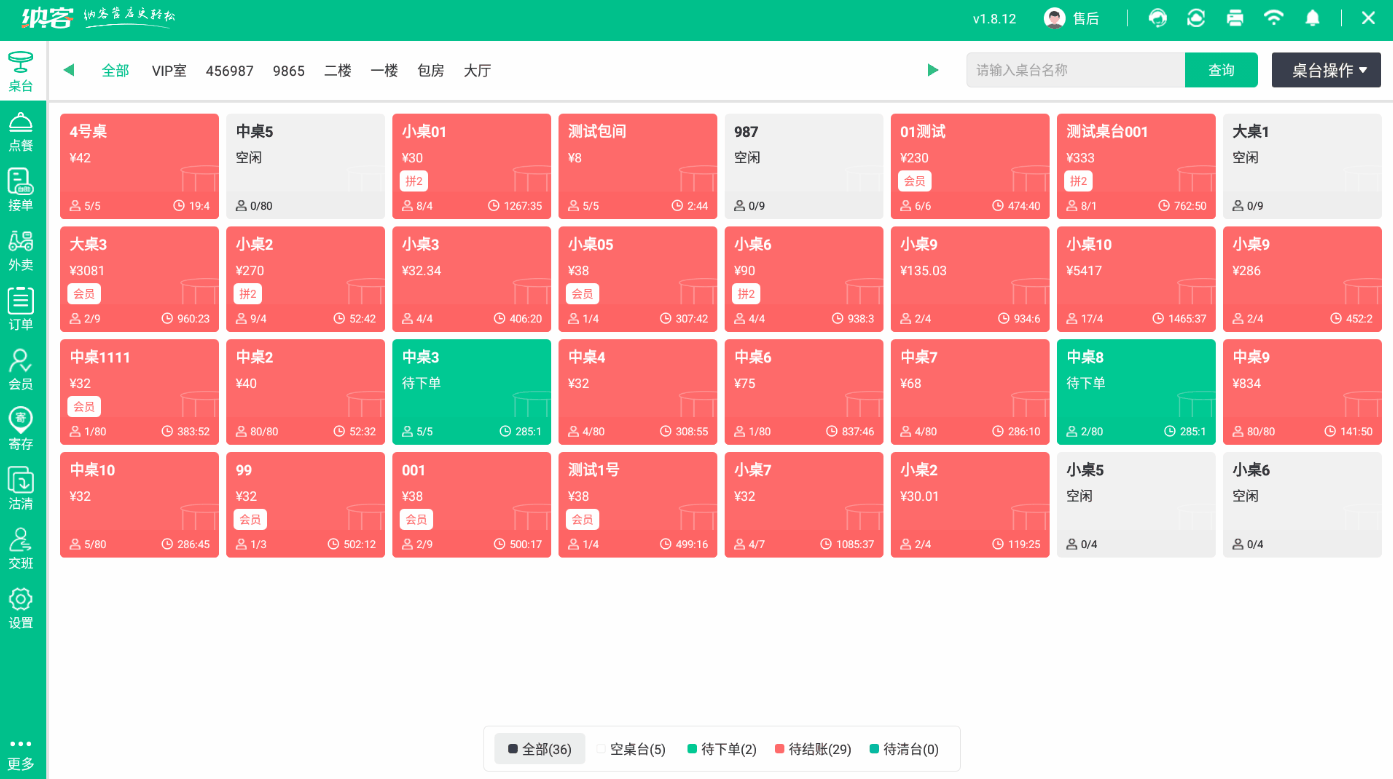
Task: Open the notification bell icon
Action: (1312, 17)
